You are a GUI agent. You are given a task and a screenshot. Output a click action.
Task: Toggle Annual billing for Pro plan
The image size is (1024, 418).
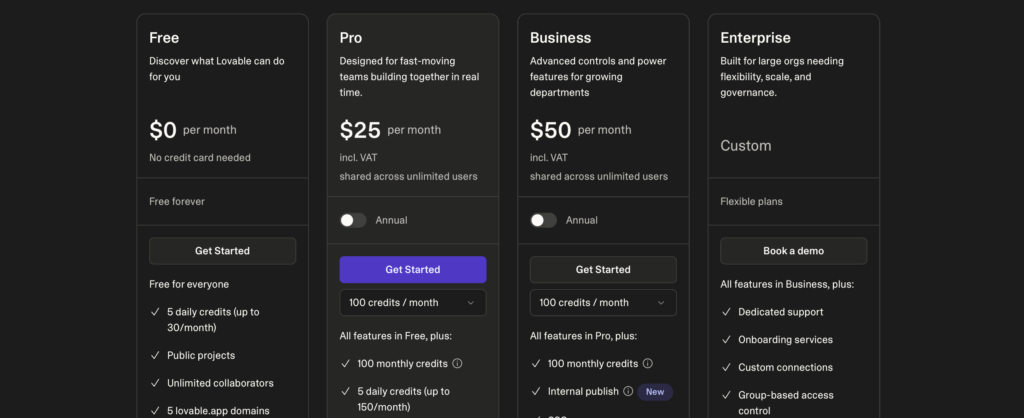coord(353,220)
